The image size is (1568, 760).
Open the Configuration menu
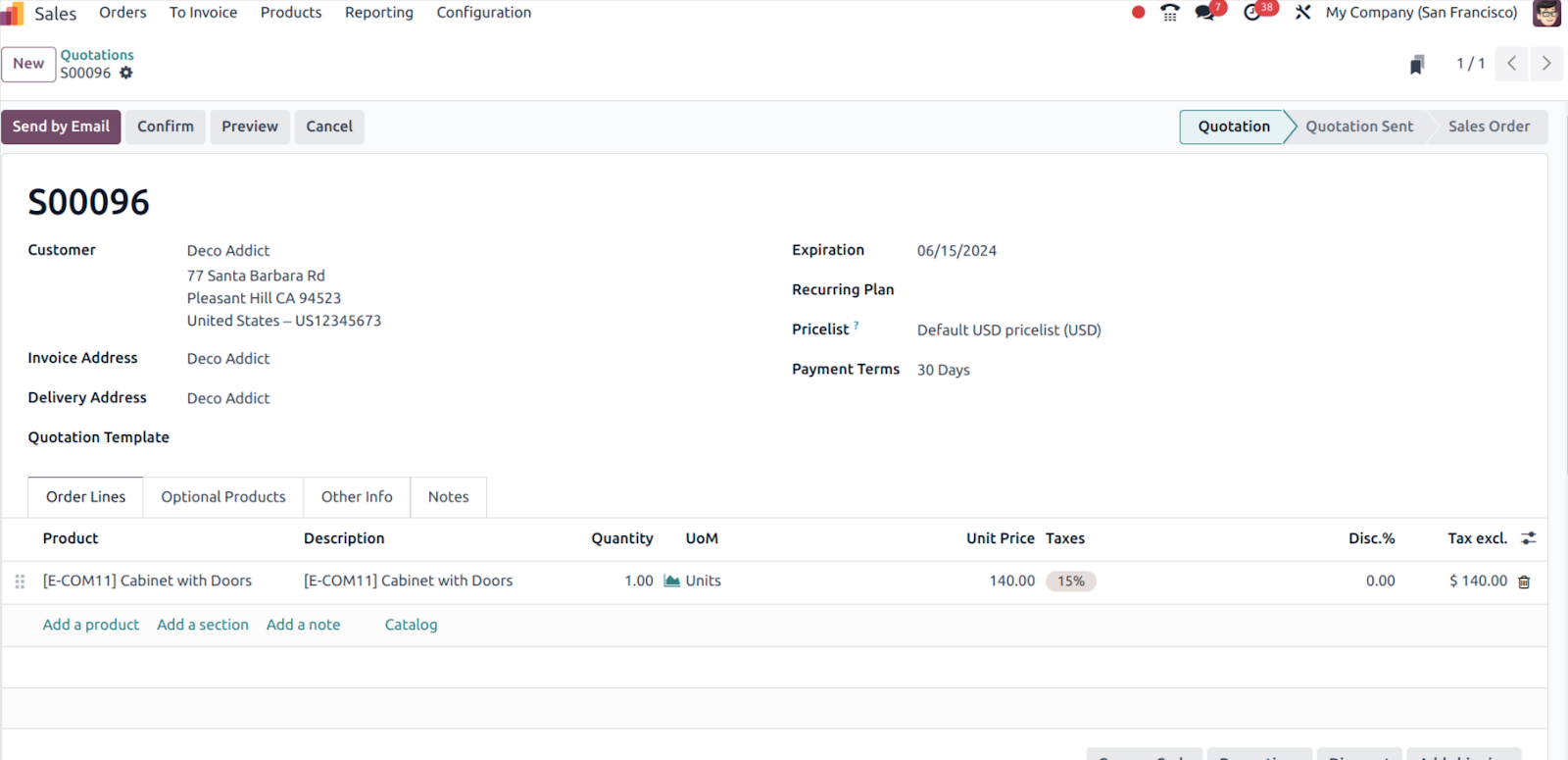coord(484,13)
